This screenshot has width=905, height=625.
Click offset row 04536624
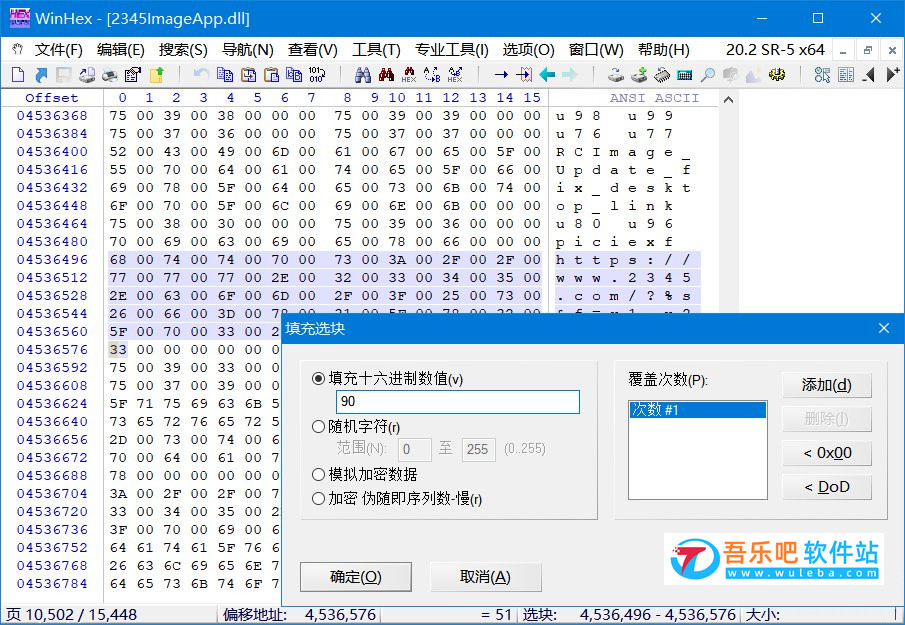coord(53,403)
